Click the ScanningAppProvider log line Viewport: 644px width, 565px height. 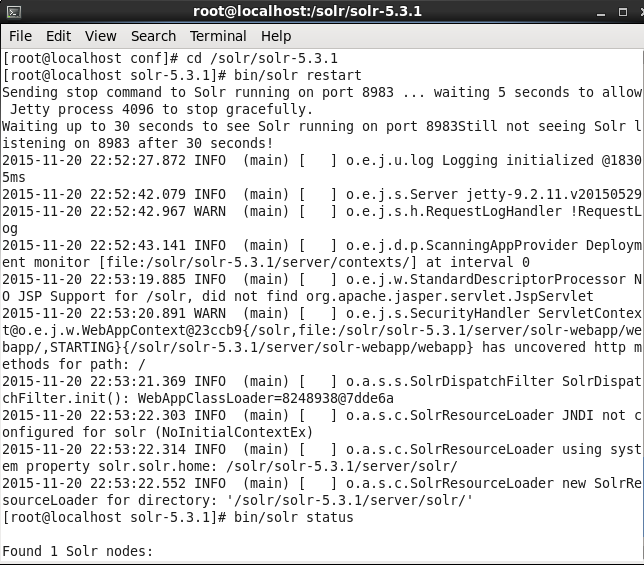pyautogui.click(x=322, y=246)
